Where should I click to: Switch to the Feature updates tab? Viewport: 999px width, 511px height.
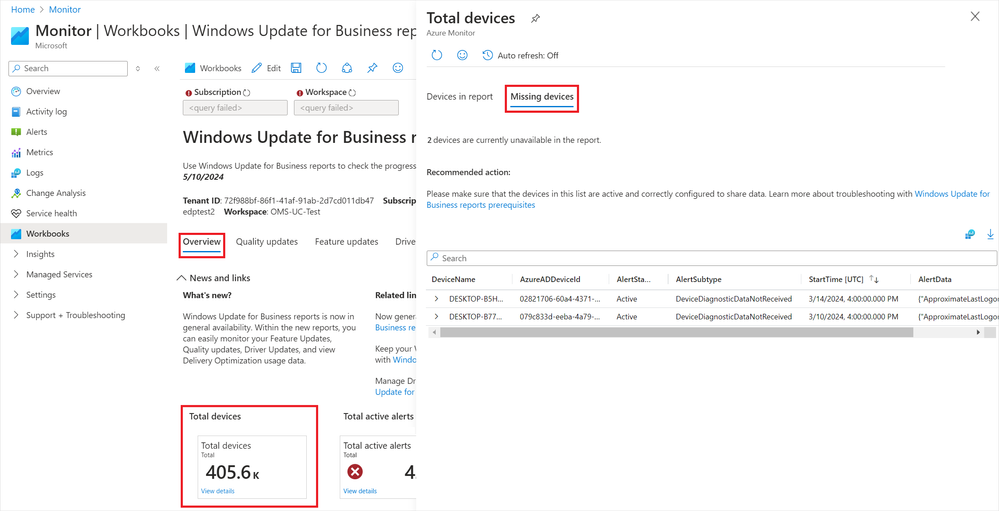pos(347,242)
